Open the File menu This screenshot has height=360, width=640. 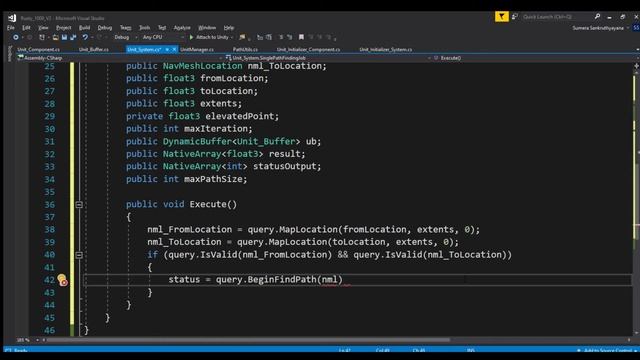[11, 28]
